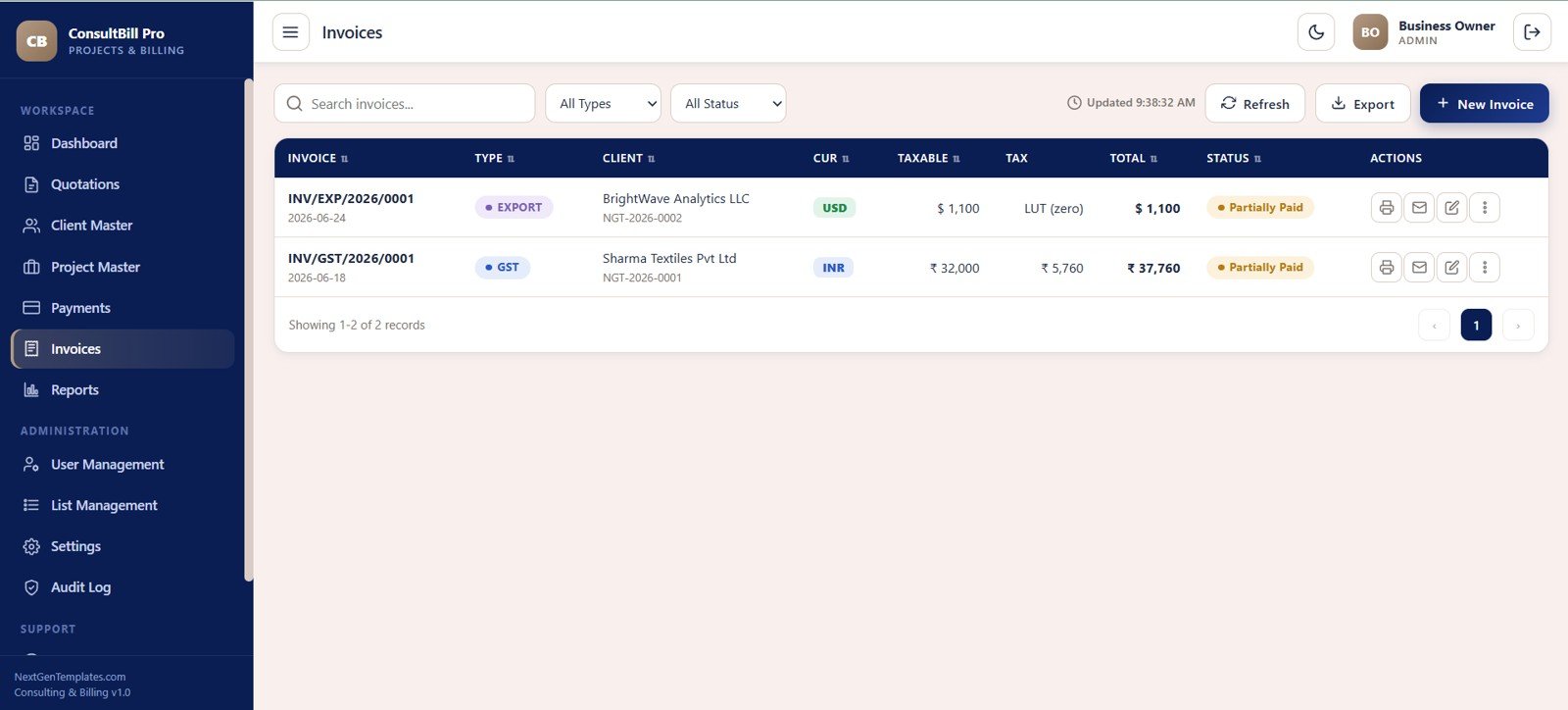Screen dimensions: 1568x710
Task: Print invoice INV/EXP/2026/0001
Action: click(x=1386, y=208)
